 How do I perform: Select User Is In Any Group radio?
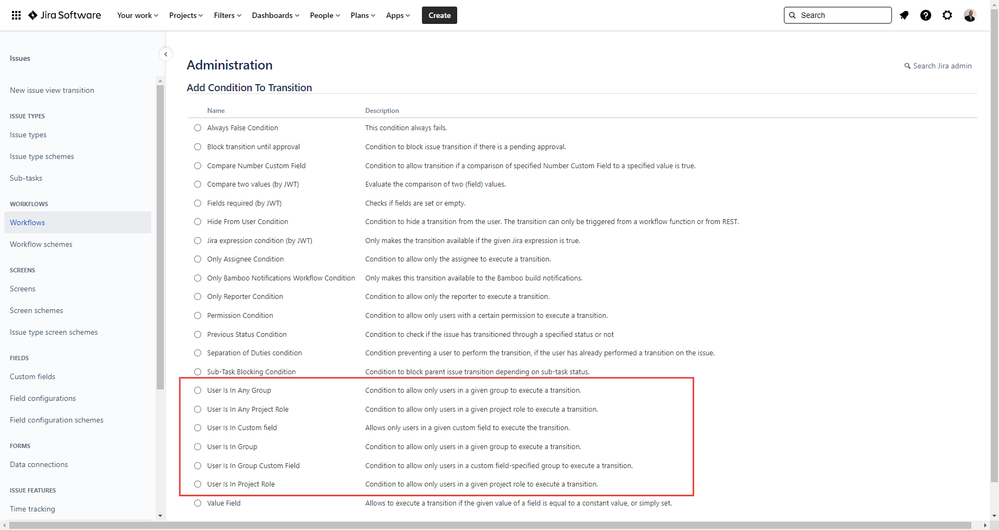(x=198, y=390)
